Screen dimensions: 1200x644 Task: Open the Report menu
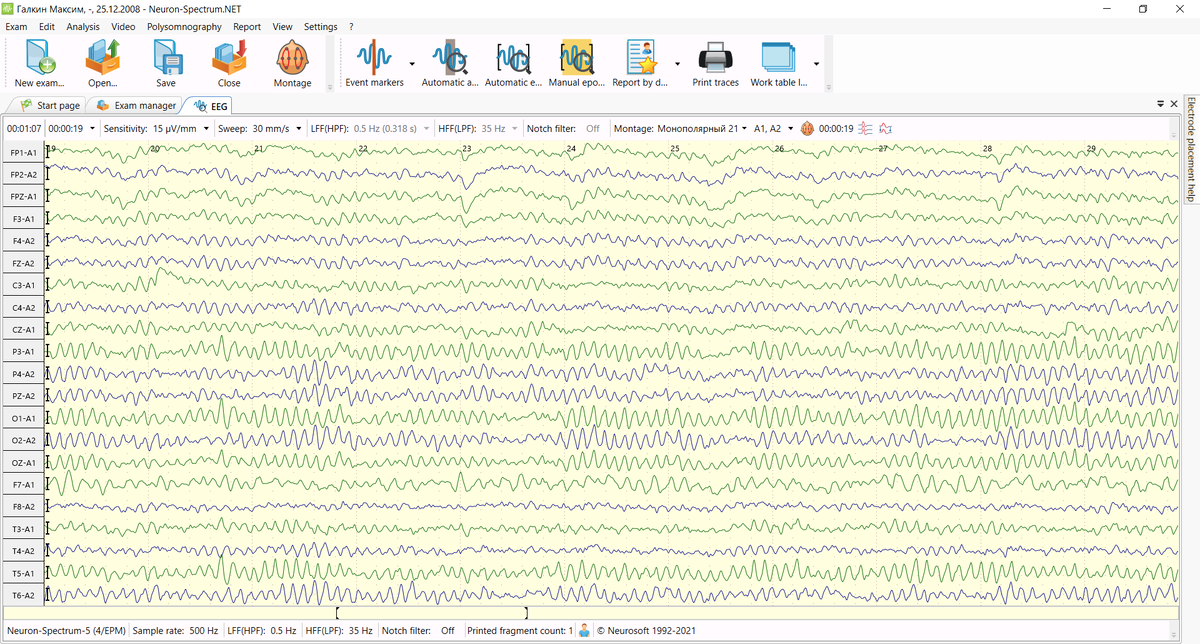pyautogui.click(x=247, y=27)
